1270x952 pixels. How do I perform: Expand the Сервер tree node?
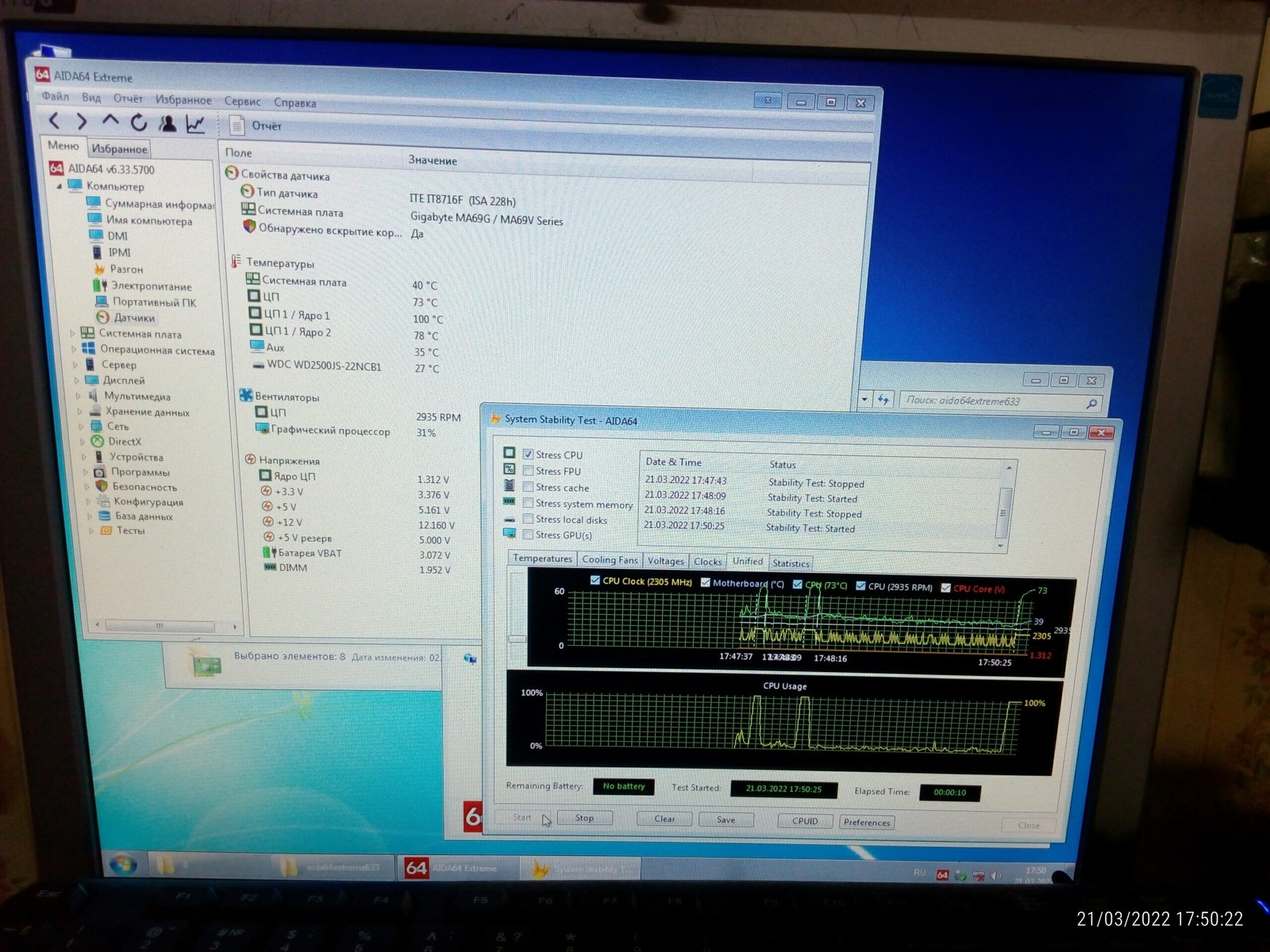75,365
